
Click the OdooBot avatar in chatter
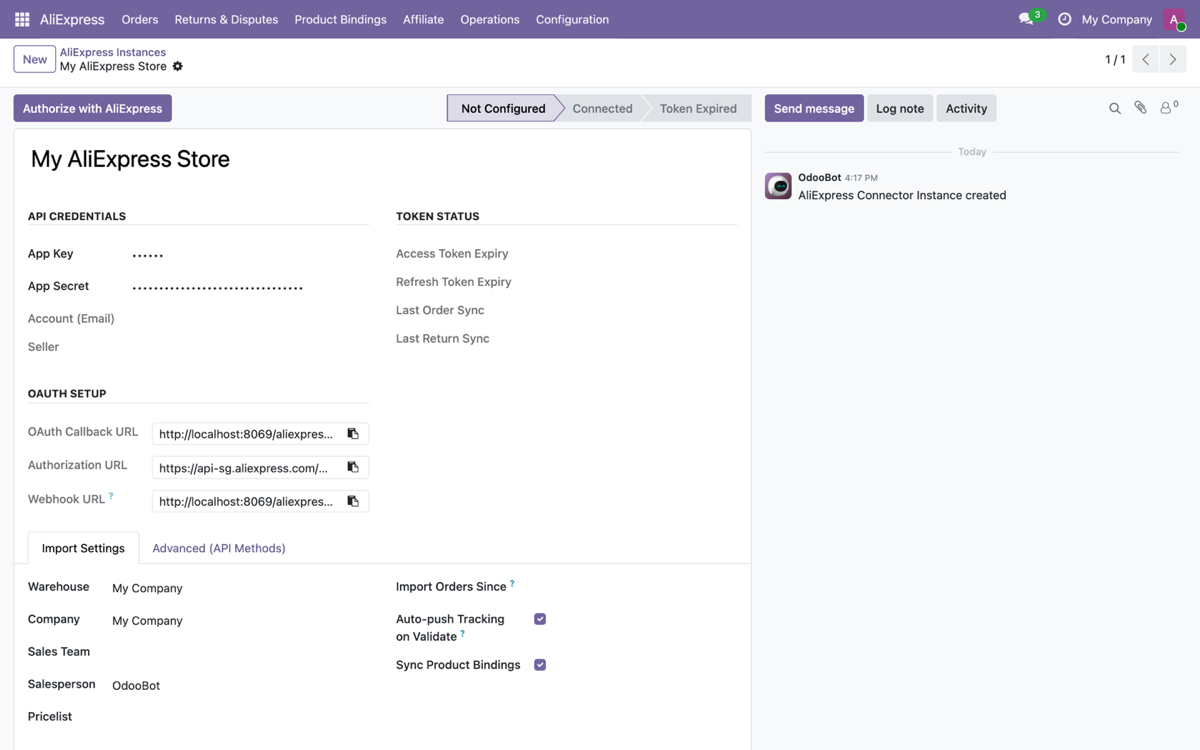coord(778,186)
